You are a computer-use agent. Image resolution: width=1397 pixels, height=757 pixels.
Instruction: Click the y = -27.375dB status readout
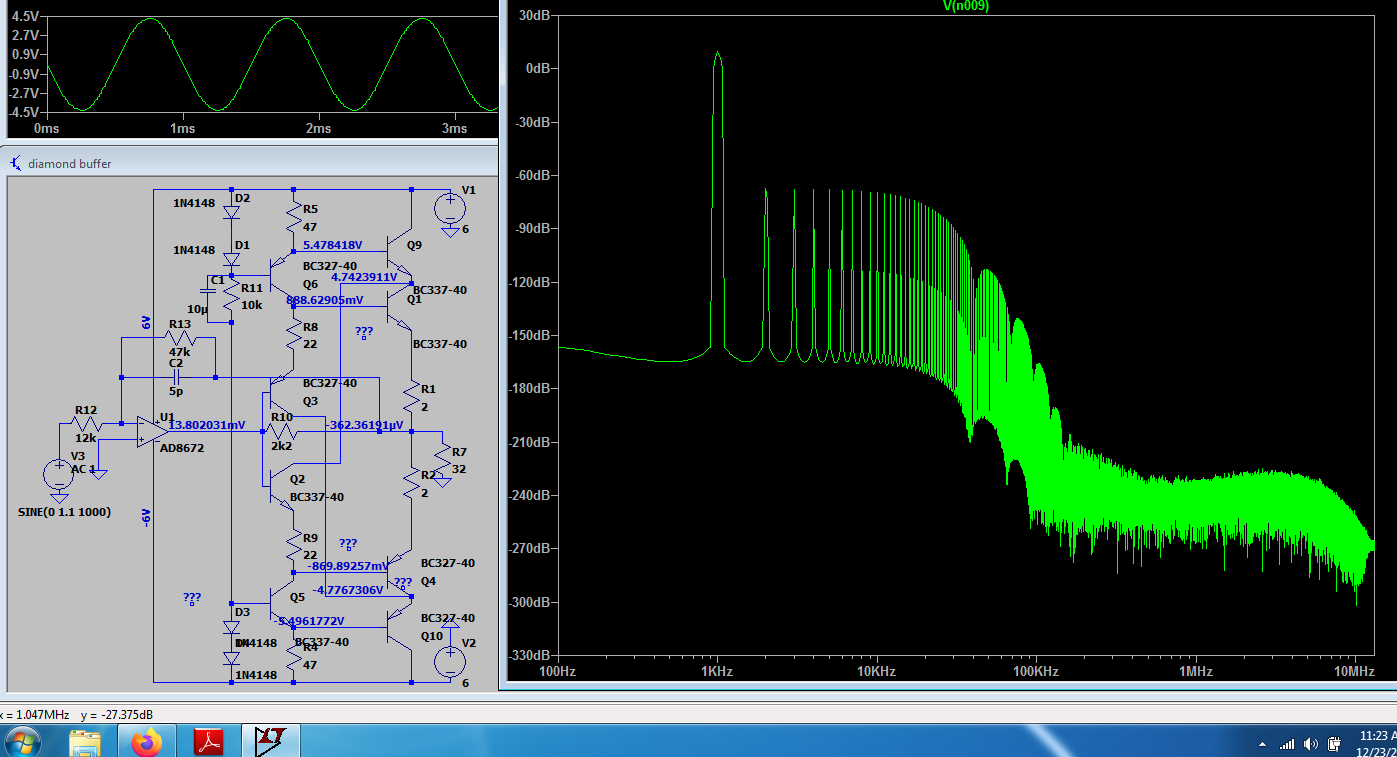tap(116, 714)
